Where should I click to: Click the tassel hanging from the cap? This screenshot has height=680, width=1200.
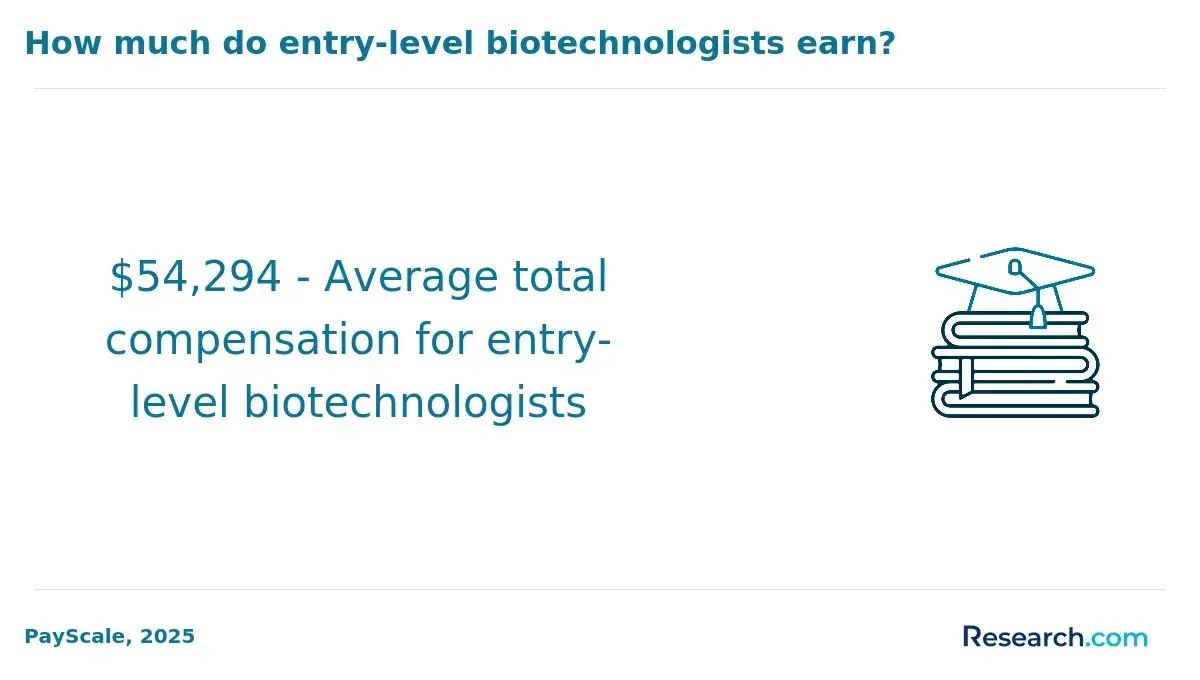tap(1038, 310)
